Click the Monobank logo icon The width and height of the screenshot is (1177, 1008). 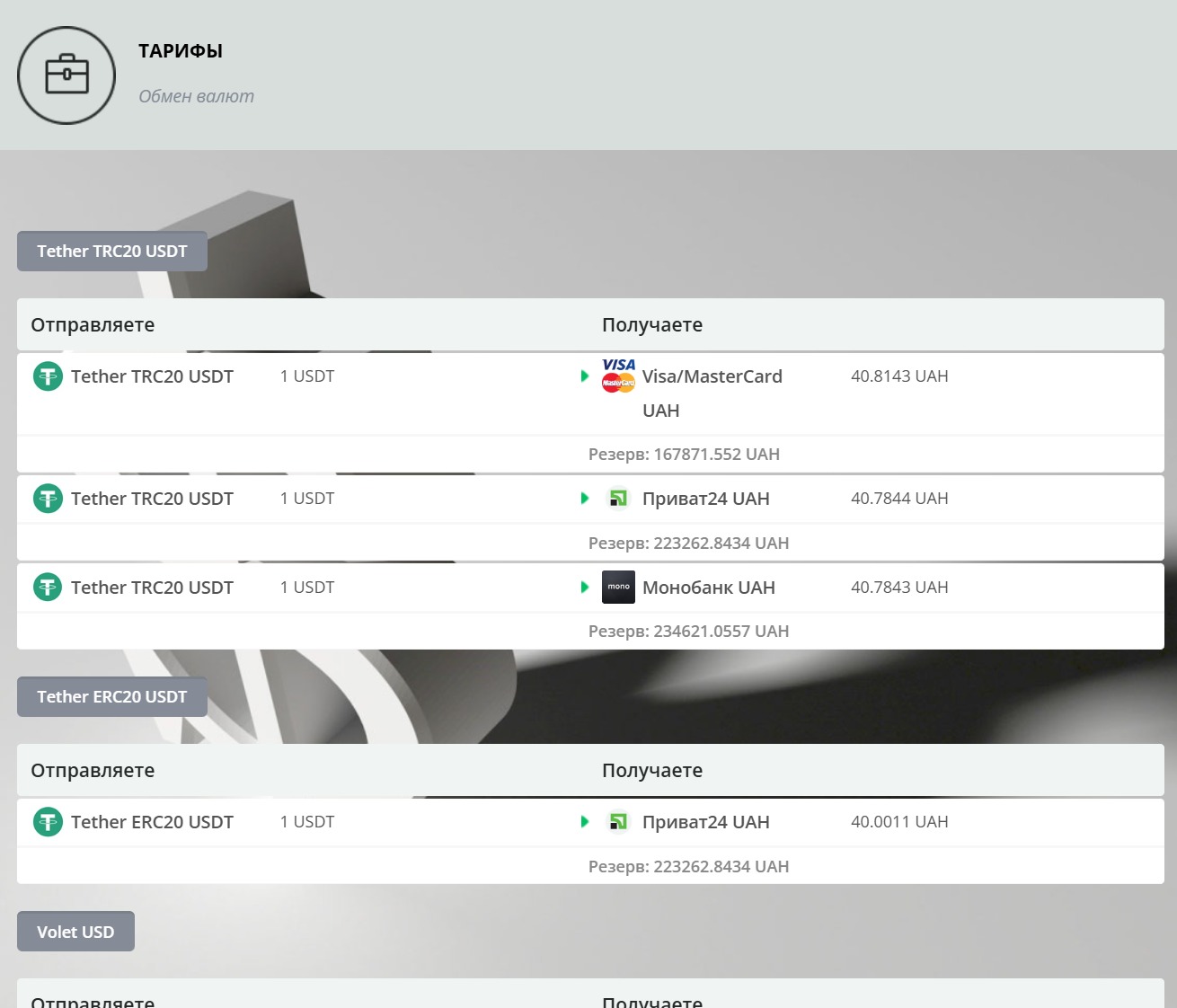pyautogui.click(x=618, y=587)
